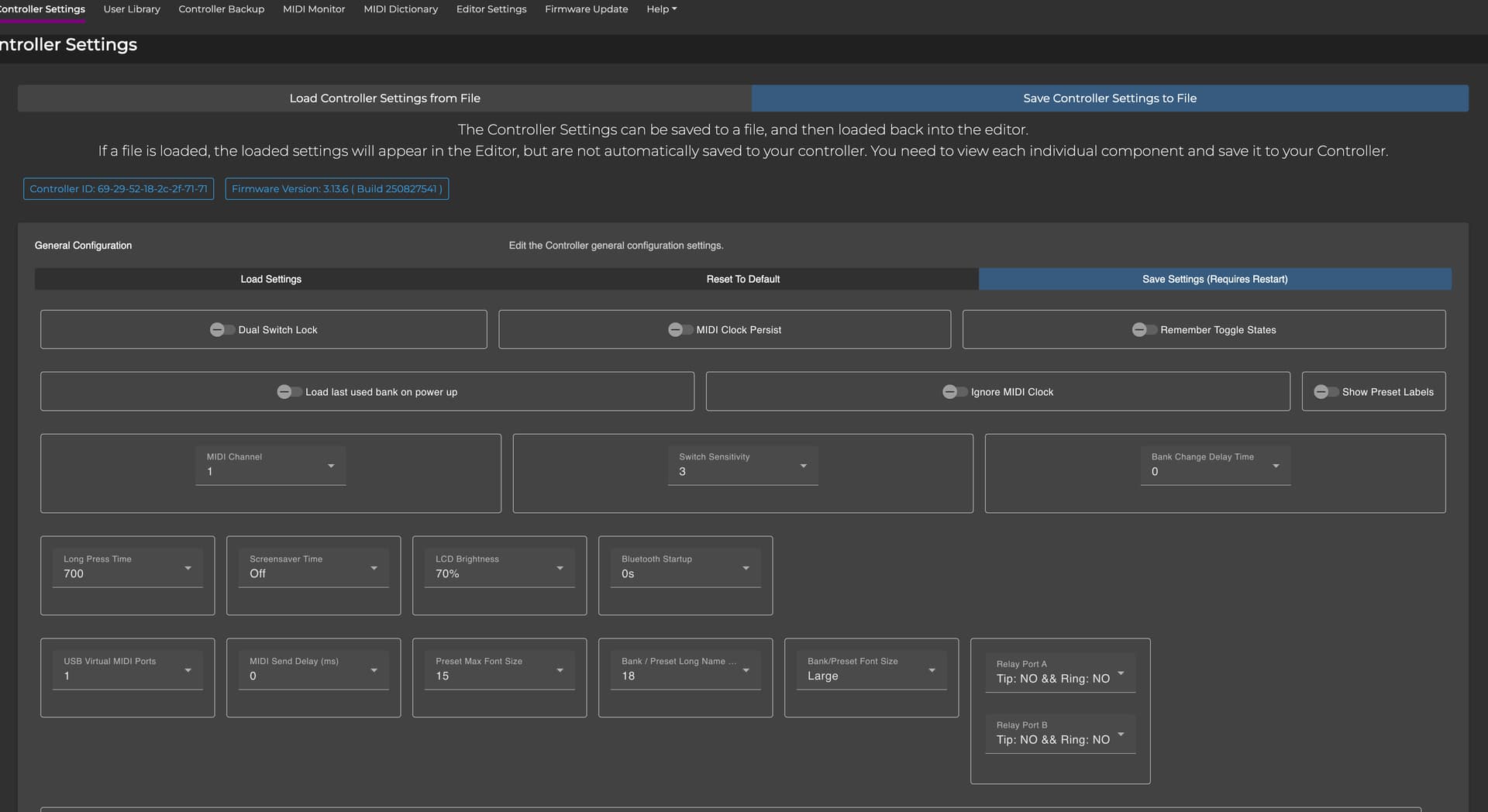The image size is (1488, 812).
Task: Expand Relay Port A options
Action: coord(1059,673)
